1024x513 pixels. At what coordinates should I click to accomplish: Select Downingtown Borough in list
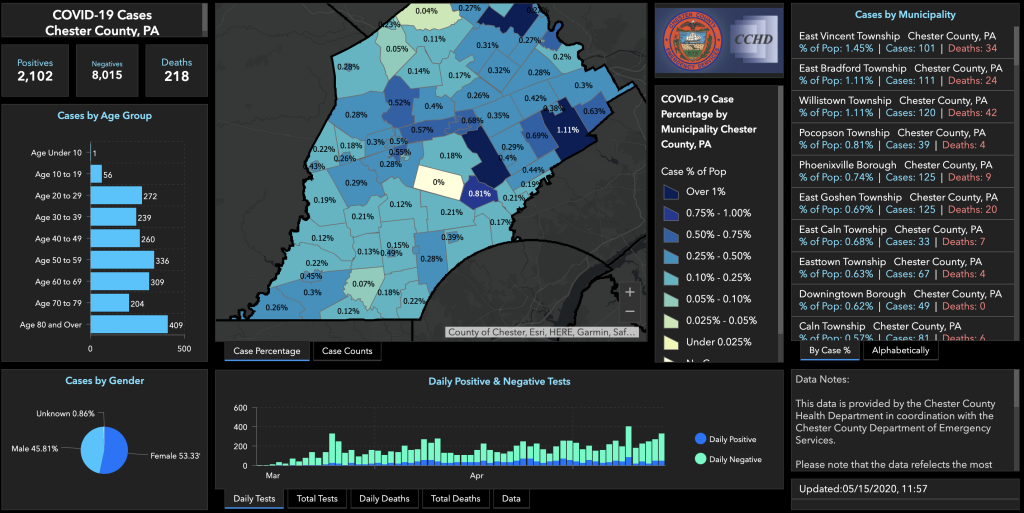(903, 300)
